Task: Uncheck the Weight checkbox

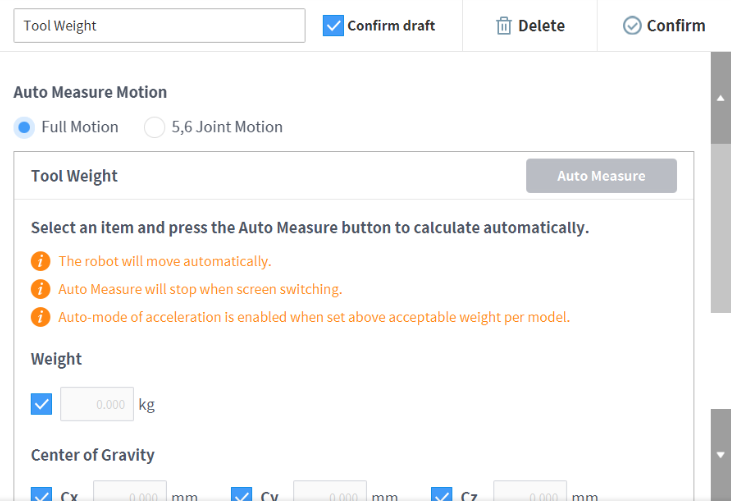Action: pyautogui.click(x=42, y=404)
